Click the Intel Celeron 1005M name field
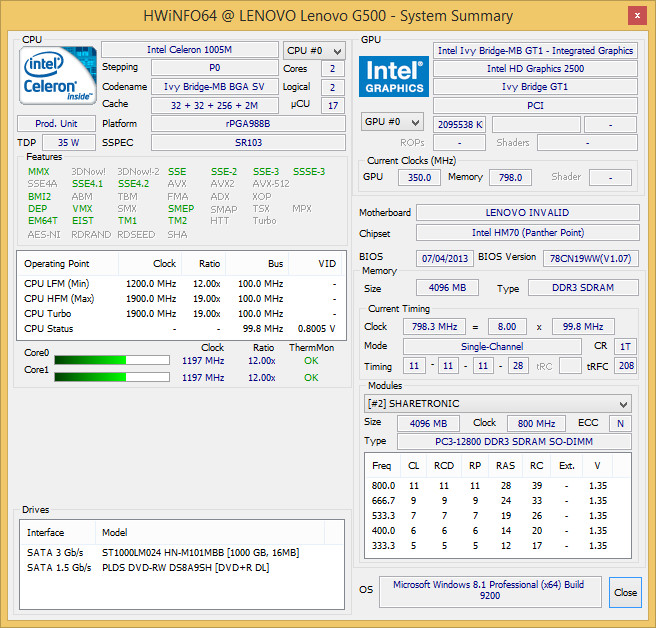This screenshot has height=628, width=656. (x=190, y=49)
